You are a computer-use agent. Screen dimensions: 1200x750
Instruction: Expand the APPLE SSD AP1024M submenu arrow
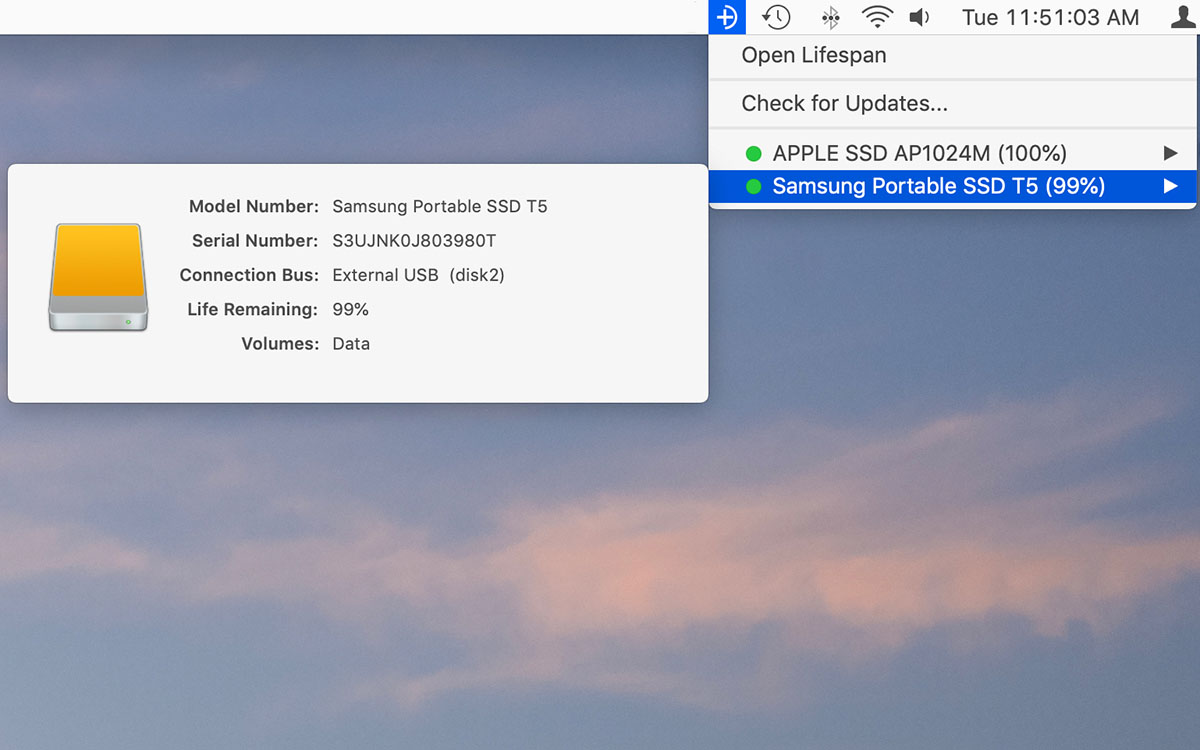[x=1170, y=153]
